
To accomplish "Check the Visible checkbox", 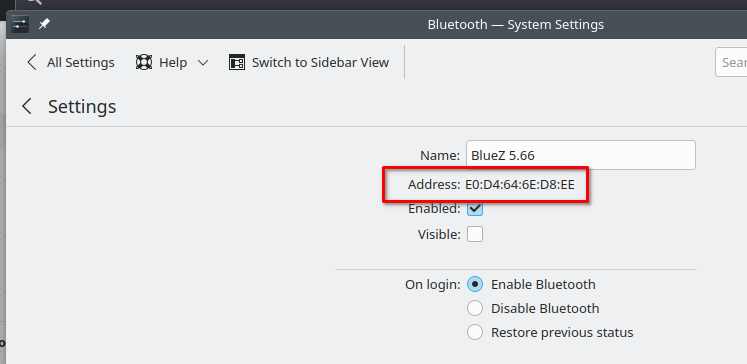I will (x=475, y=234).
